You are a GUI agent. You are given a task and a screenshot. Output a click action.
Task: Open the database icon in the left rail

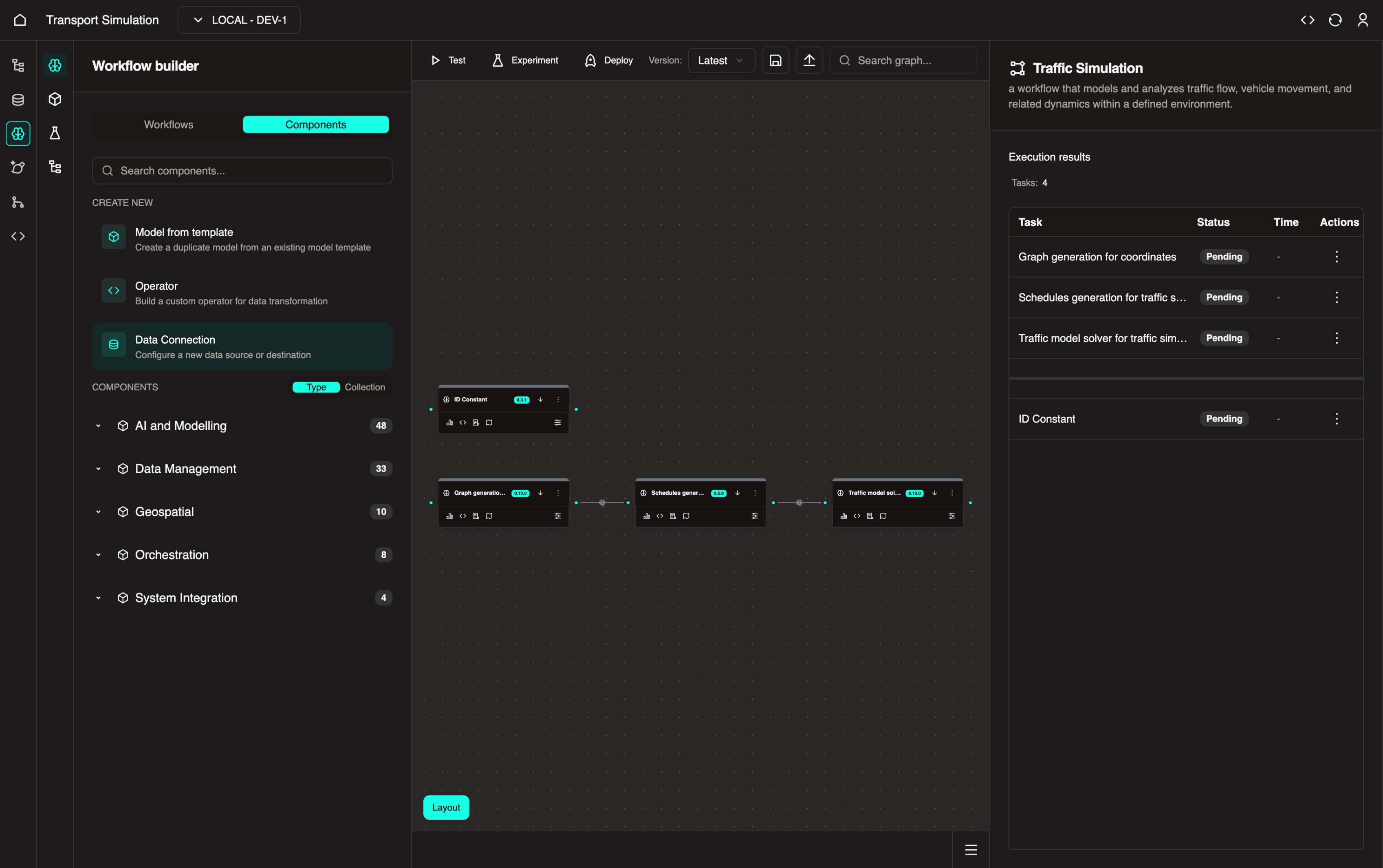(18, 99)
